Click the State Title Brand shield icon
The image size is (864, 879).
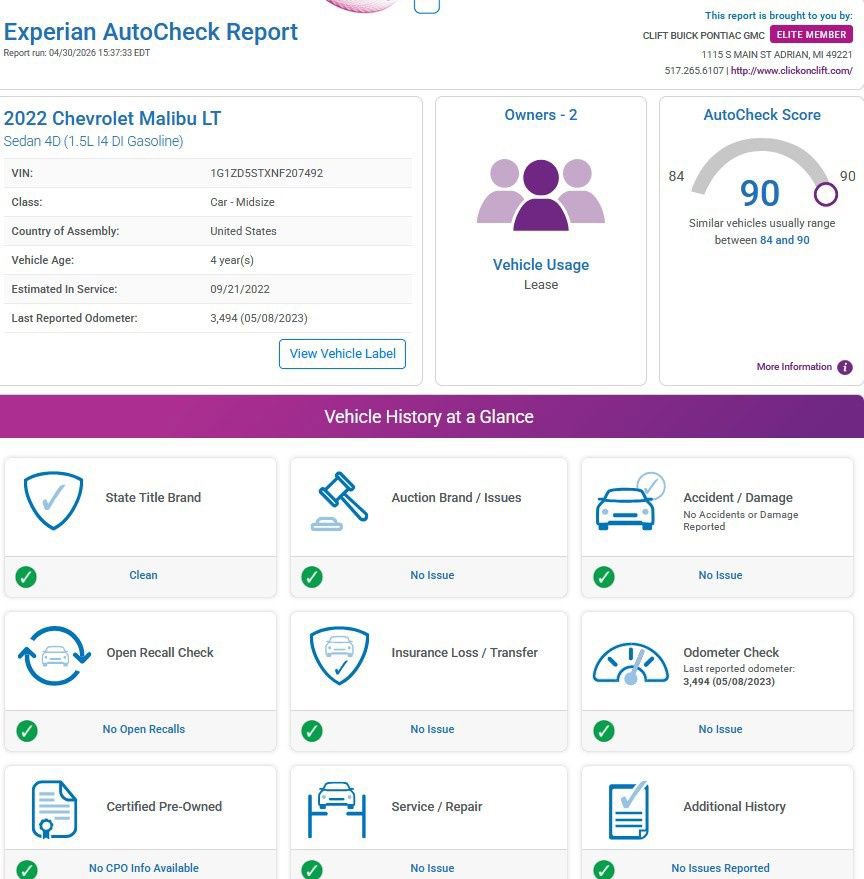[x=53, y=500]
